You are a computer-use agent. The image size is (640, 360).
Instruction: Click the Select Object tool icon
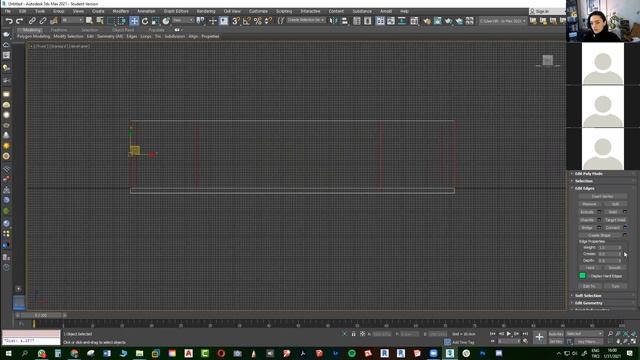pos(89,21)
